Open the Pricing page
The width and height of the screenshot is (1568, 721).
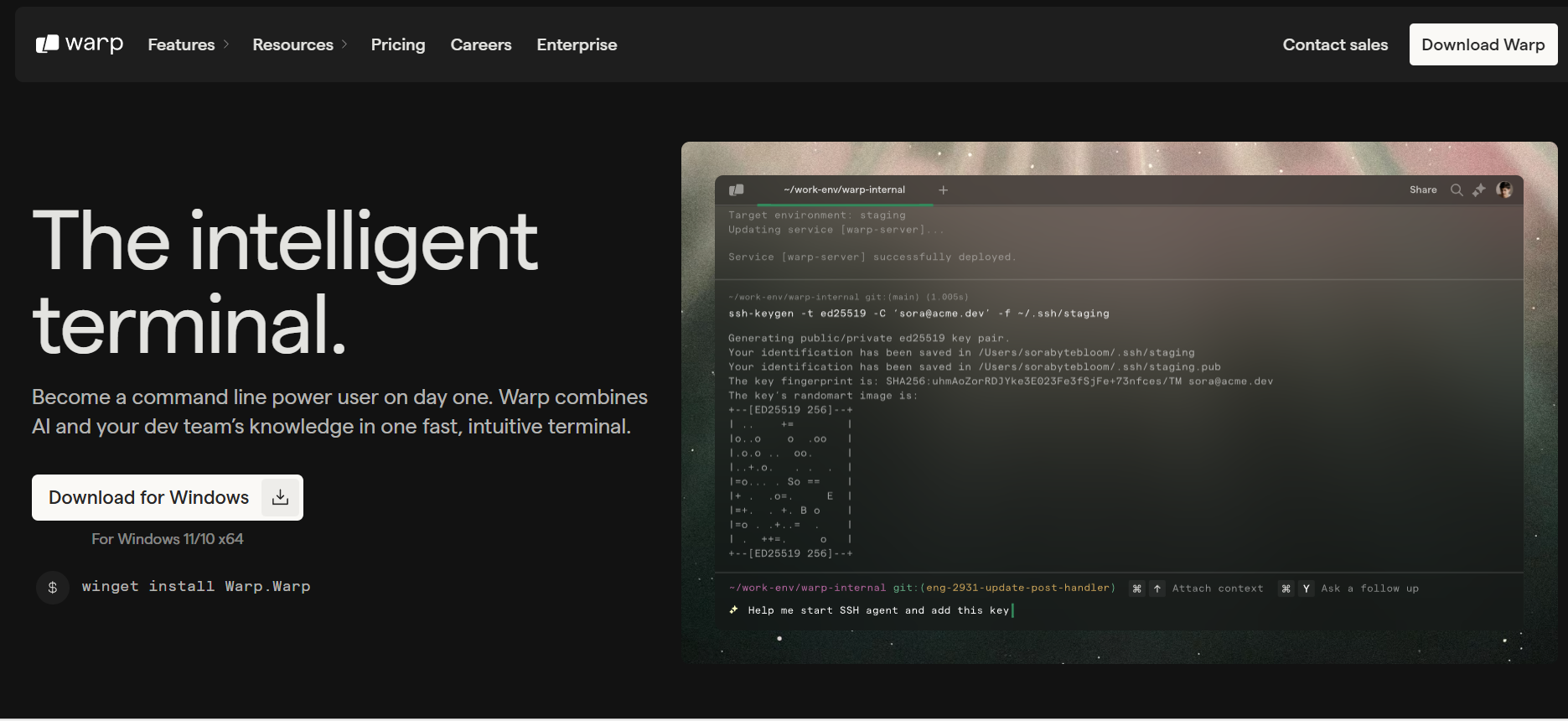[x=398, y=44]
